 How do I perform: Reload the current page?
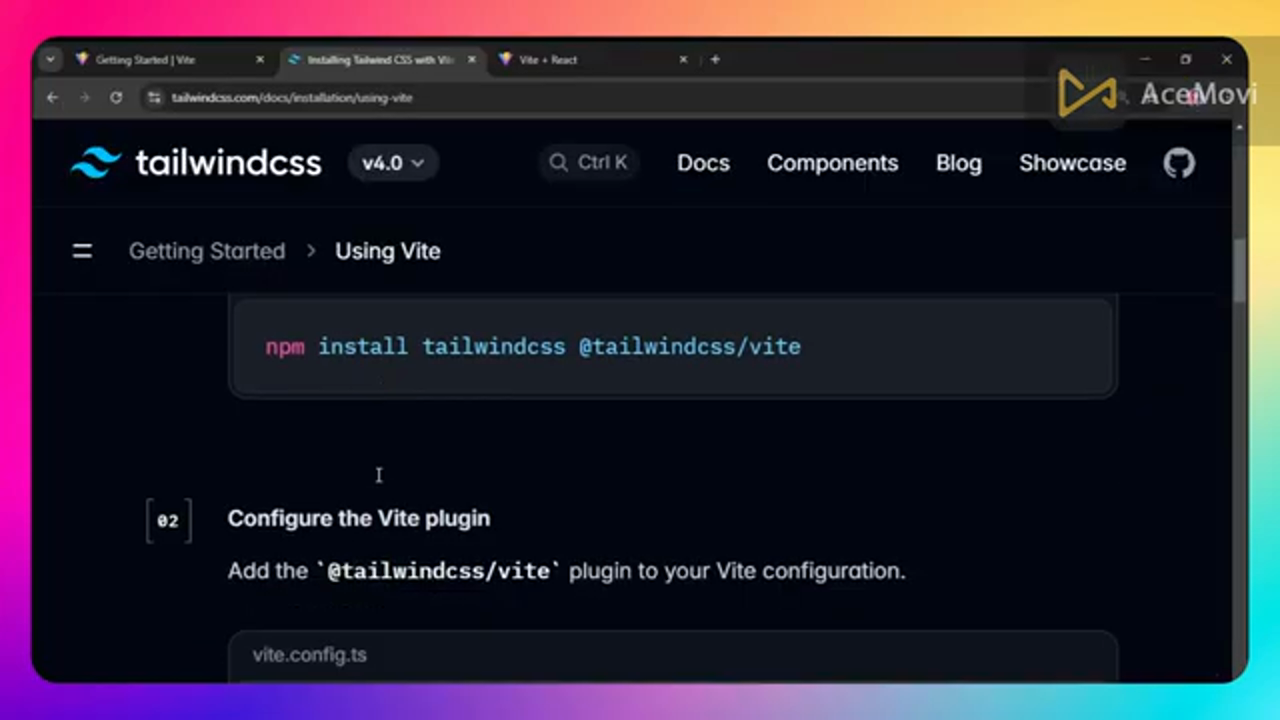(x=116, y=98)
